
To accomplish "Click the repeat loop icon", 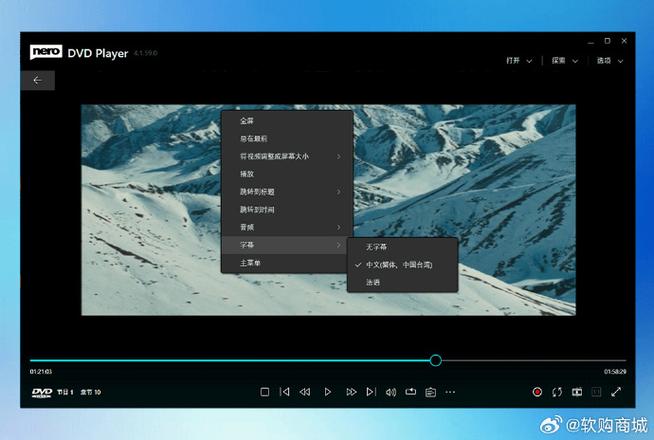I will point(410,392).
